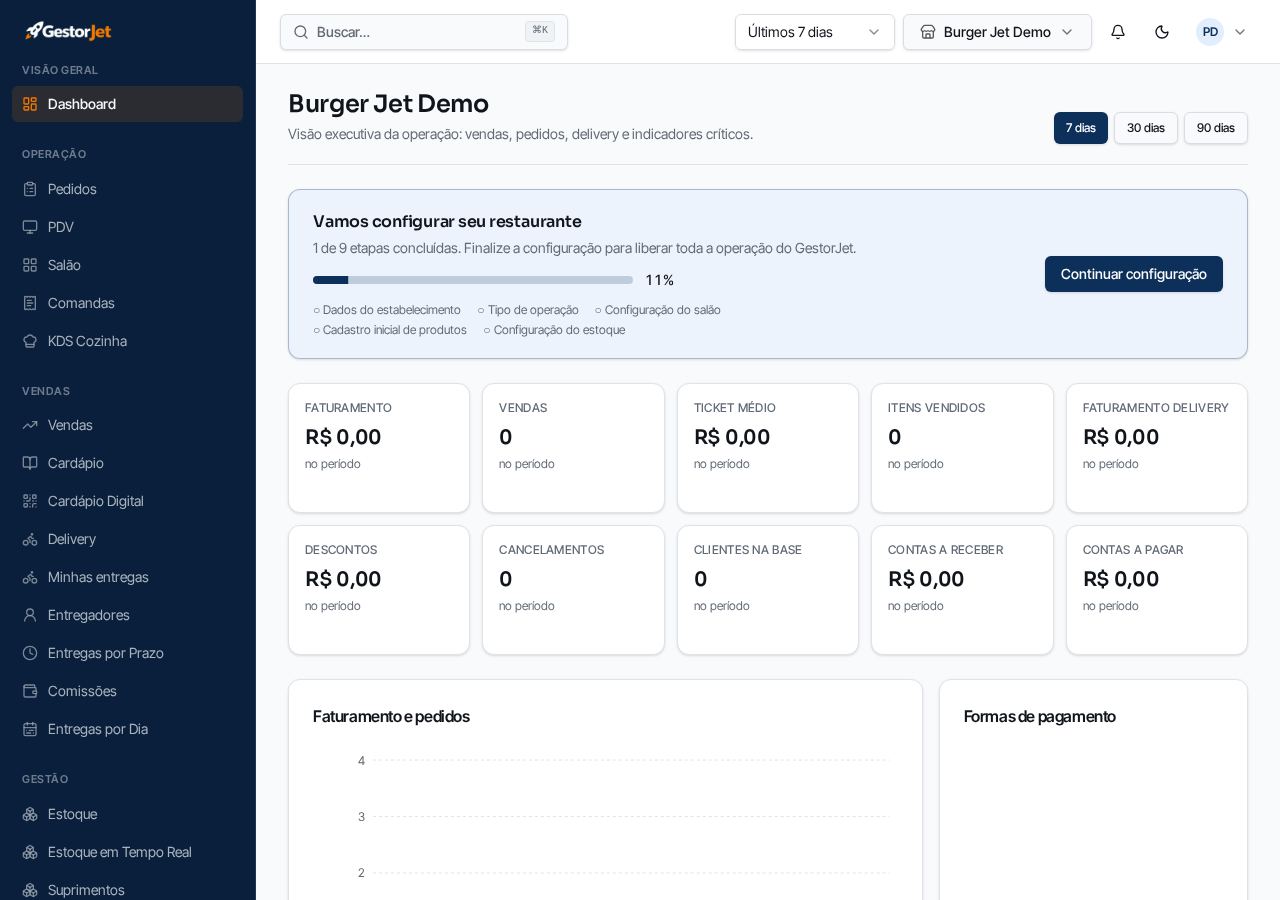Viewport: 1280px width, 900px height.
Task: Click the Comissões coins icon
Action: 30,691
